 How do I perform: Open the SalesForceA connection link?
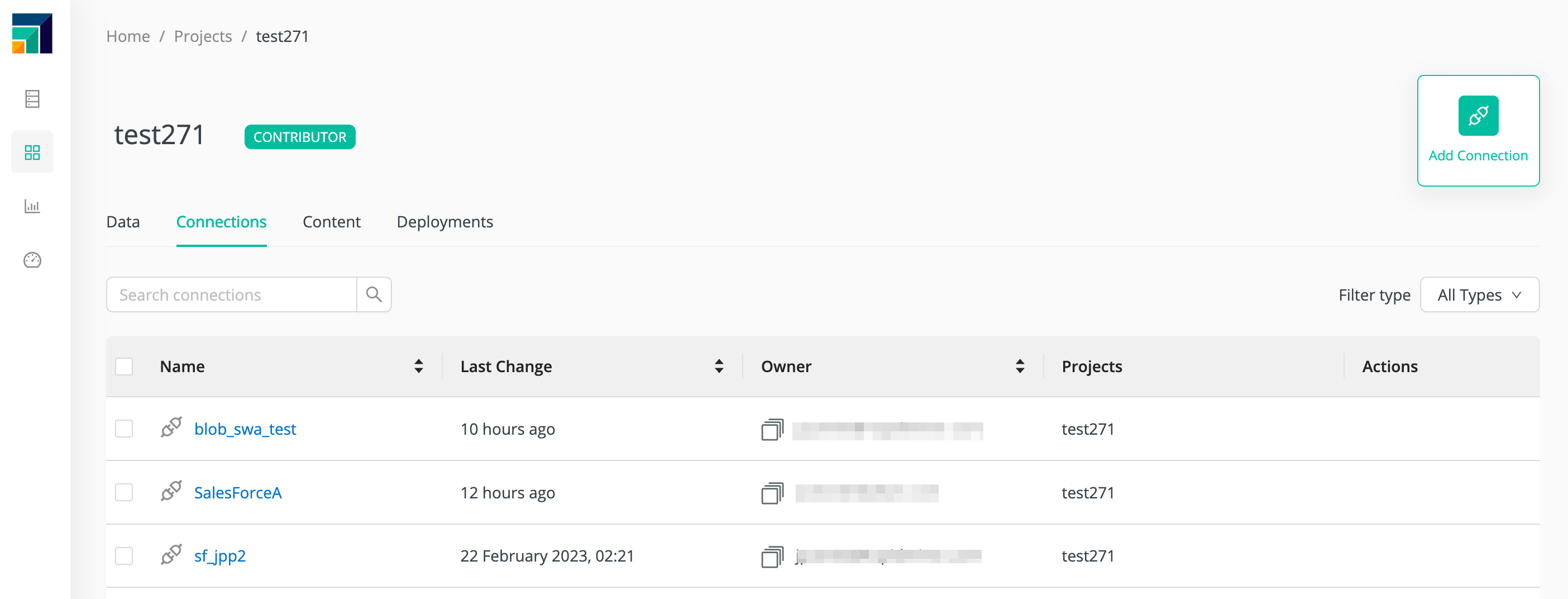(x=237, y=492)
